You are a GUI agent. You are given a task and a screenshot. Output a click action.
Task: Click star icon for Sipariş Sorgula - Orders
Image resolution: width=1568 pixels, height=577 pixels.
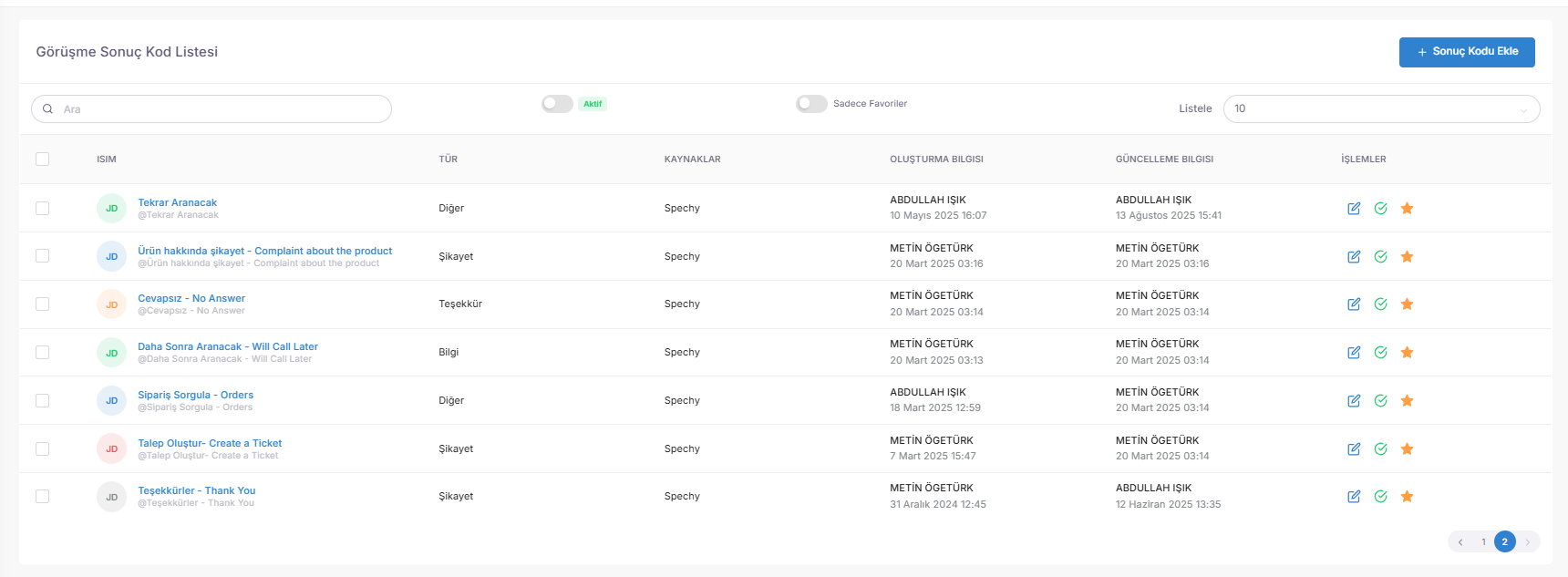coord(1407,401)
